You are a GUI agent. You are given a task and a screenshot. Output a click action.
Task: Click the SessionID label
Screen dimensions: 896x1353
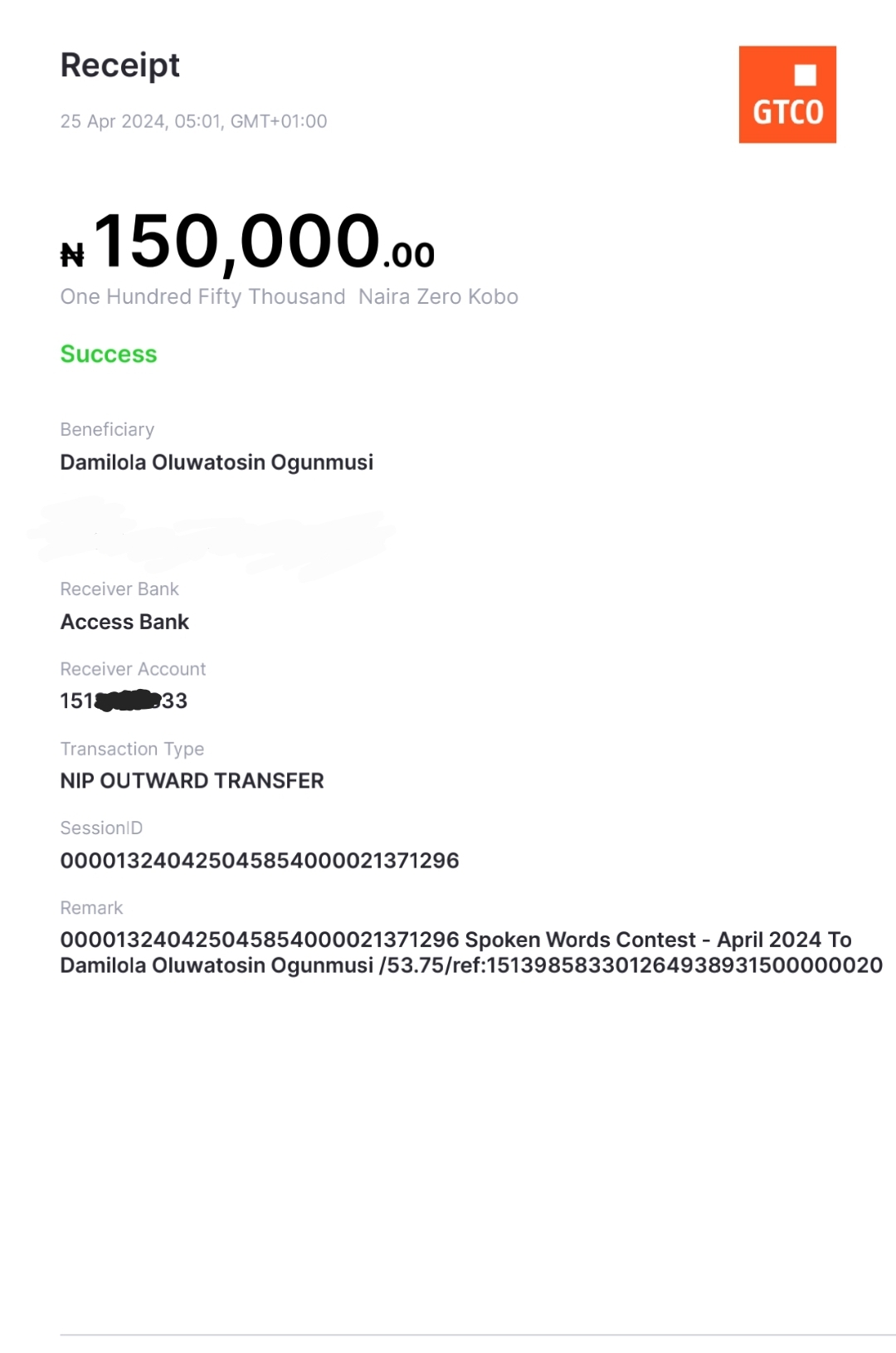point(101,828)
